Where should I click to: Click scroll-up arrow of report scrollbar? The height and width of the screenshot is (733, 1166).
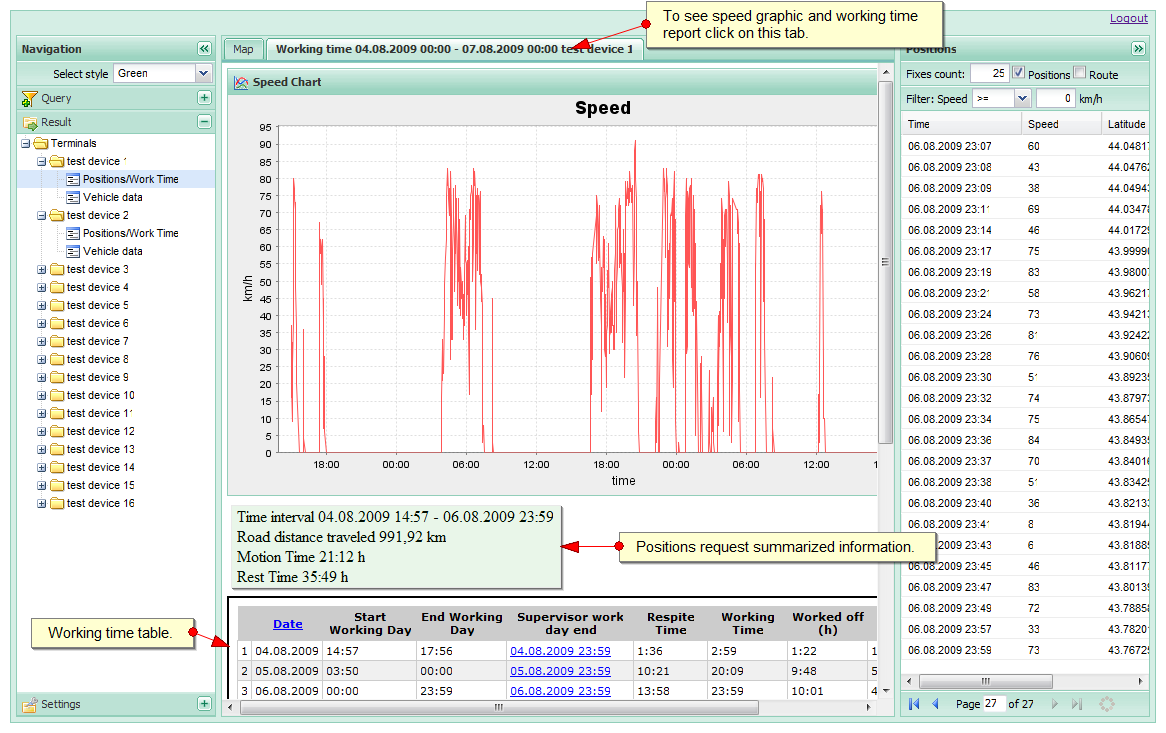pyautogui.click(x=885, y=72)
